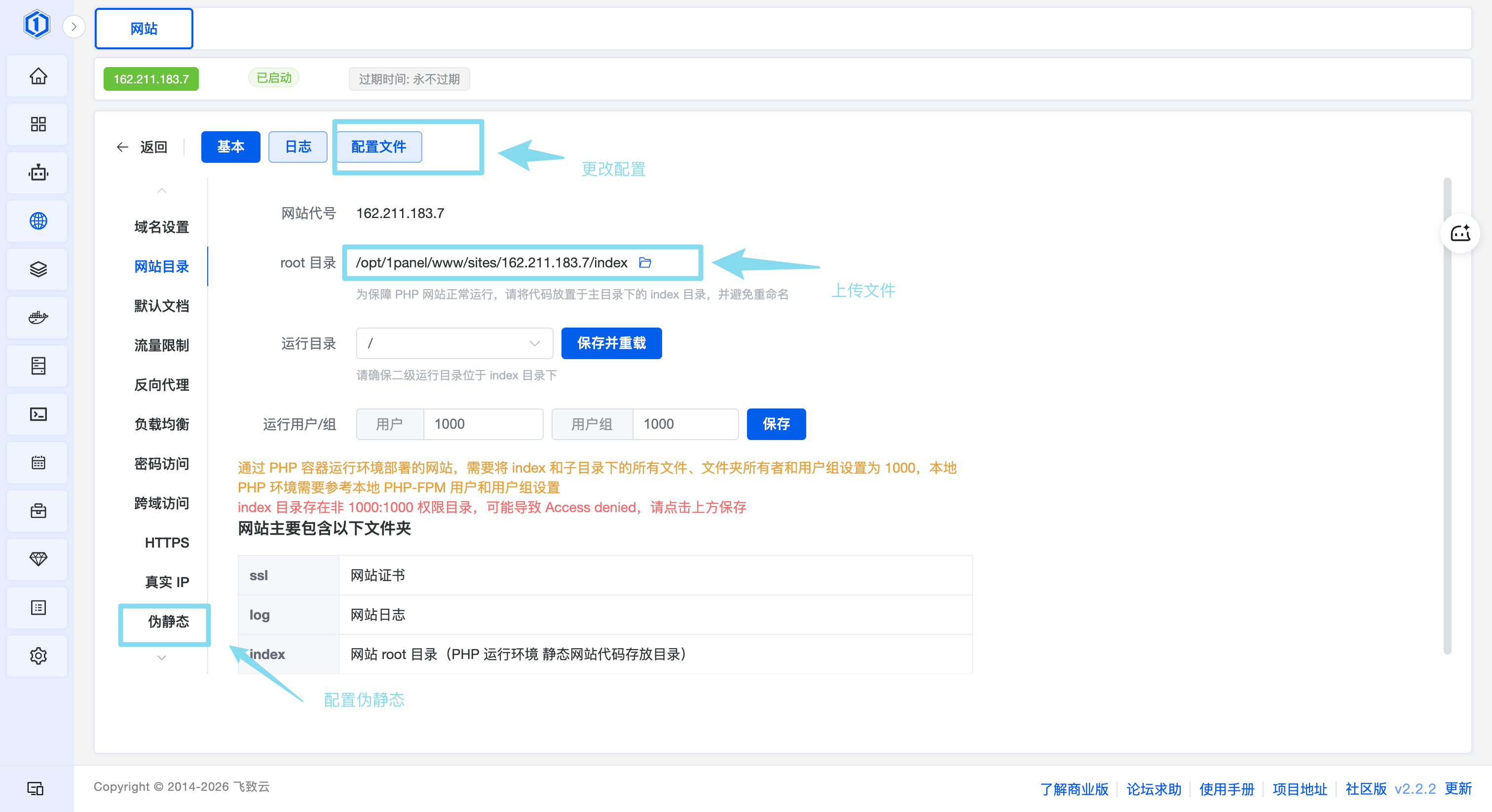
Task: Open the Settings gear icon in sidebar
Action: (38, 656)
